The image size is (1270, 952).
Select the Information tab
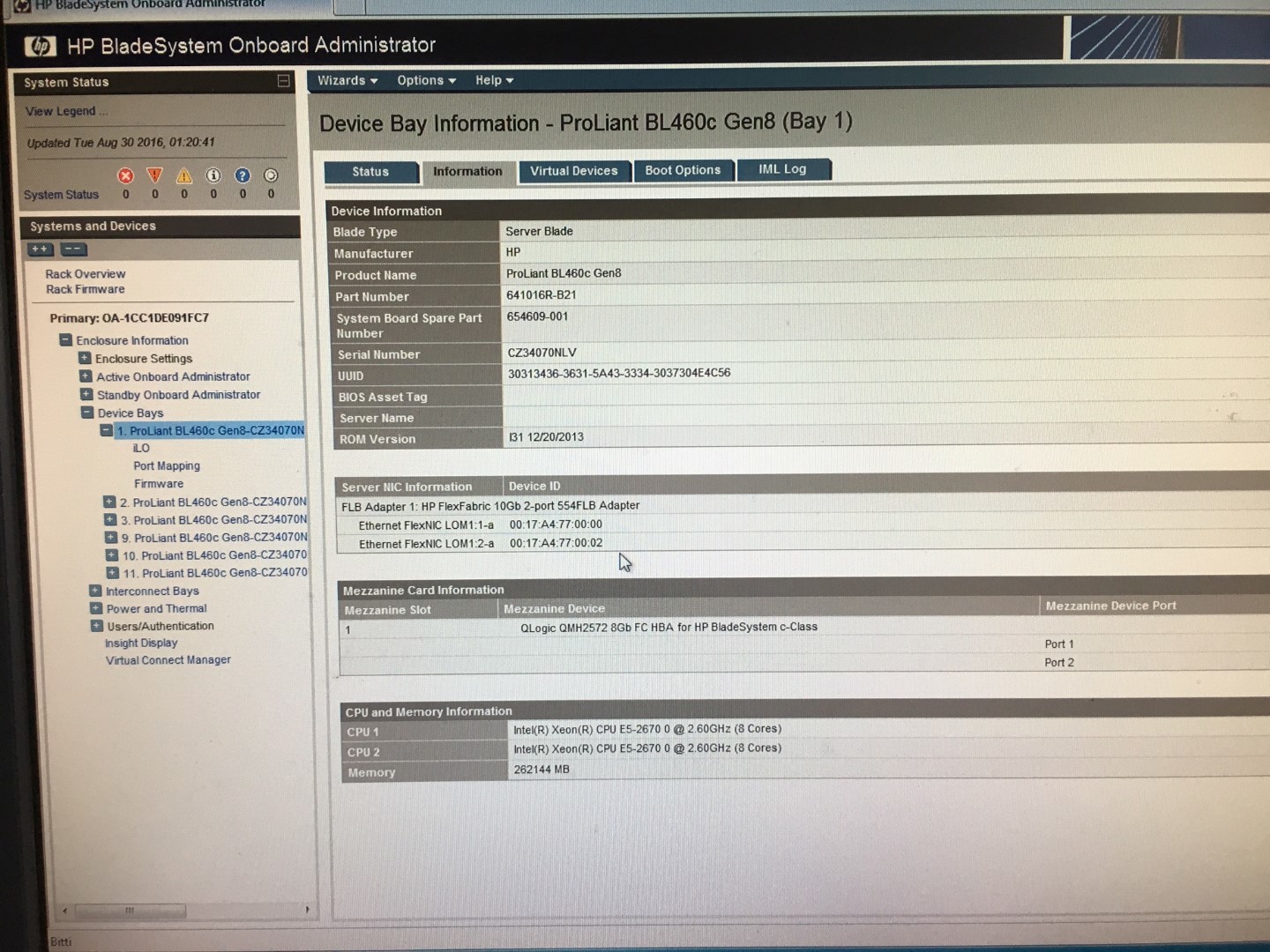(467, 172)
